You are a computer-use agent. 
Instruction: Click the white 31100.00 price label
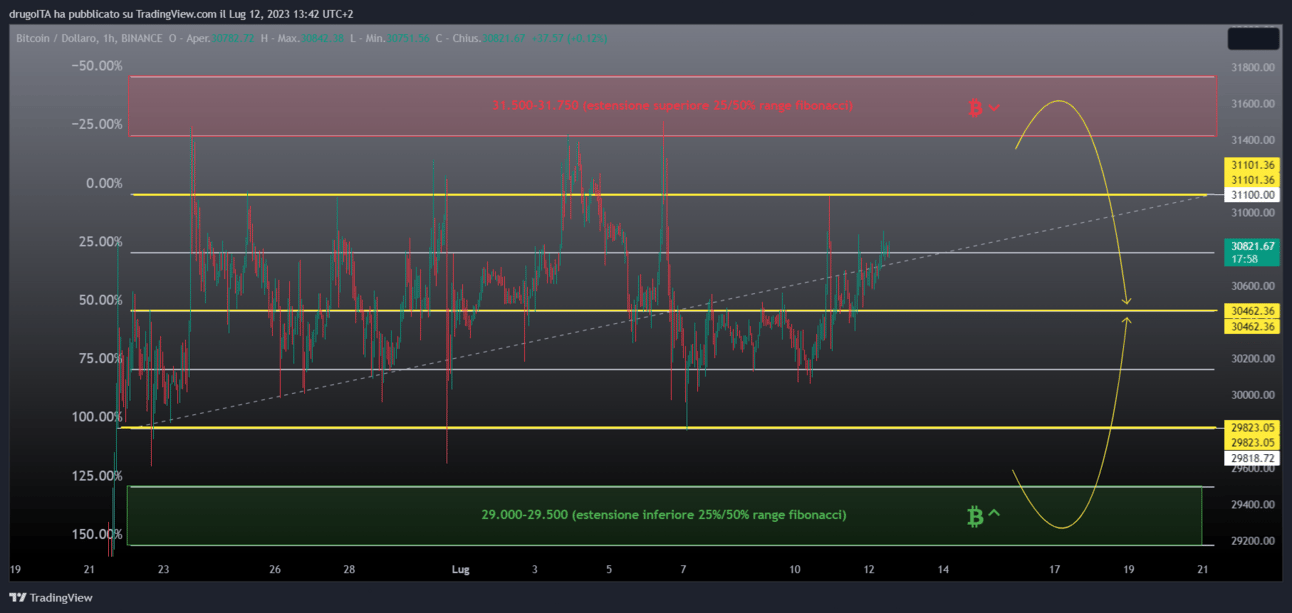(1252, 195)
